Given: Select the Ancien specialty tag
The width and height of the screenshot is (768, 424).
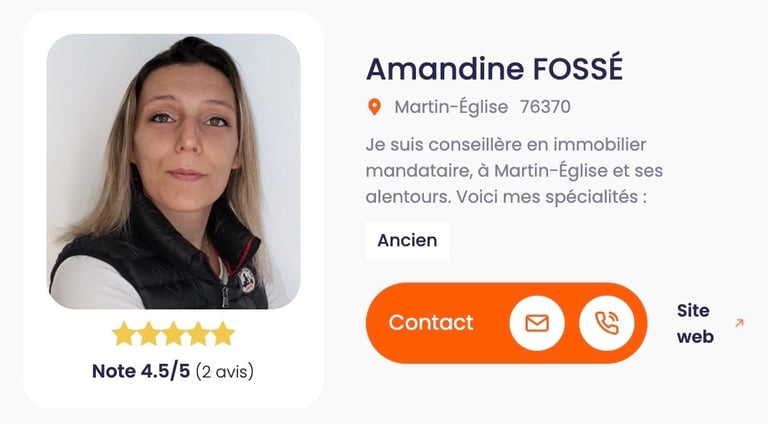Looking at the screenshot, I should click(x=407, y=240).
